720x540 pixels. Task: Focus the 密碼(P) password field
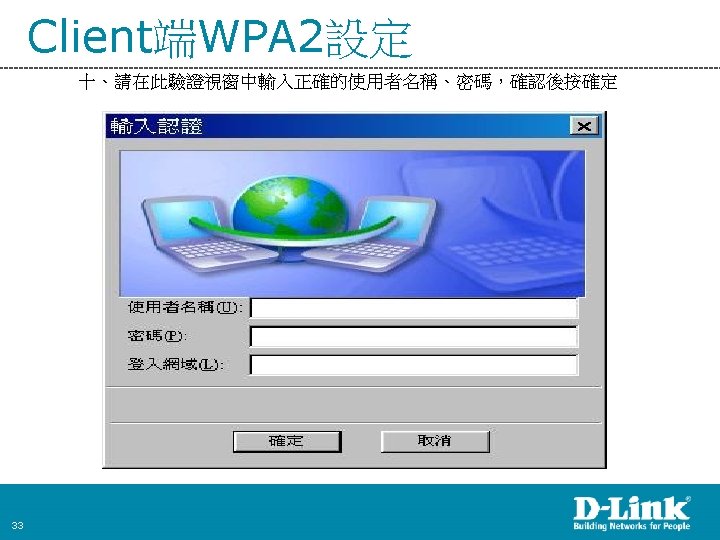pos(414,337)
